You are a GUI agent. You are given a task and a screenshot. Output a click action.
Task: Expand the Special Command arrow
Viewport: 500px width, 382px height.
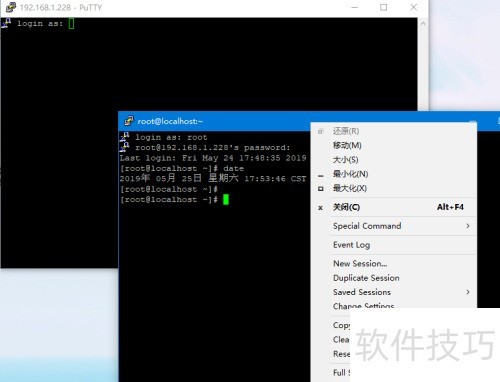coord(468,226)
